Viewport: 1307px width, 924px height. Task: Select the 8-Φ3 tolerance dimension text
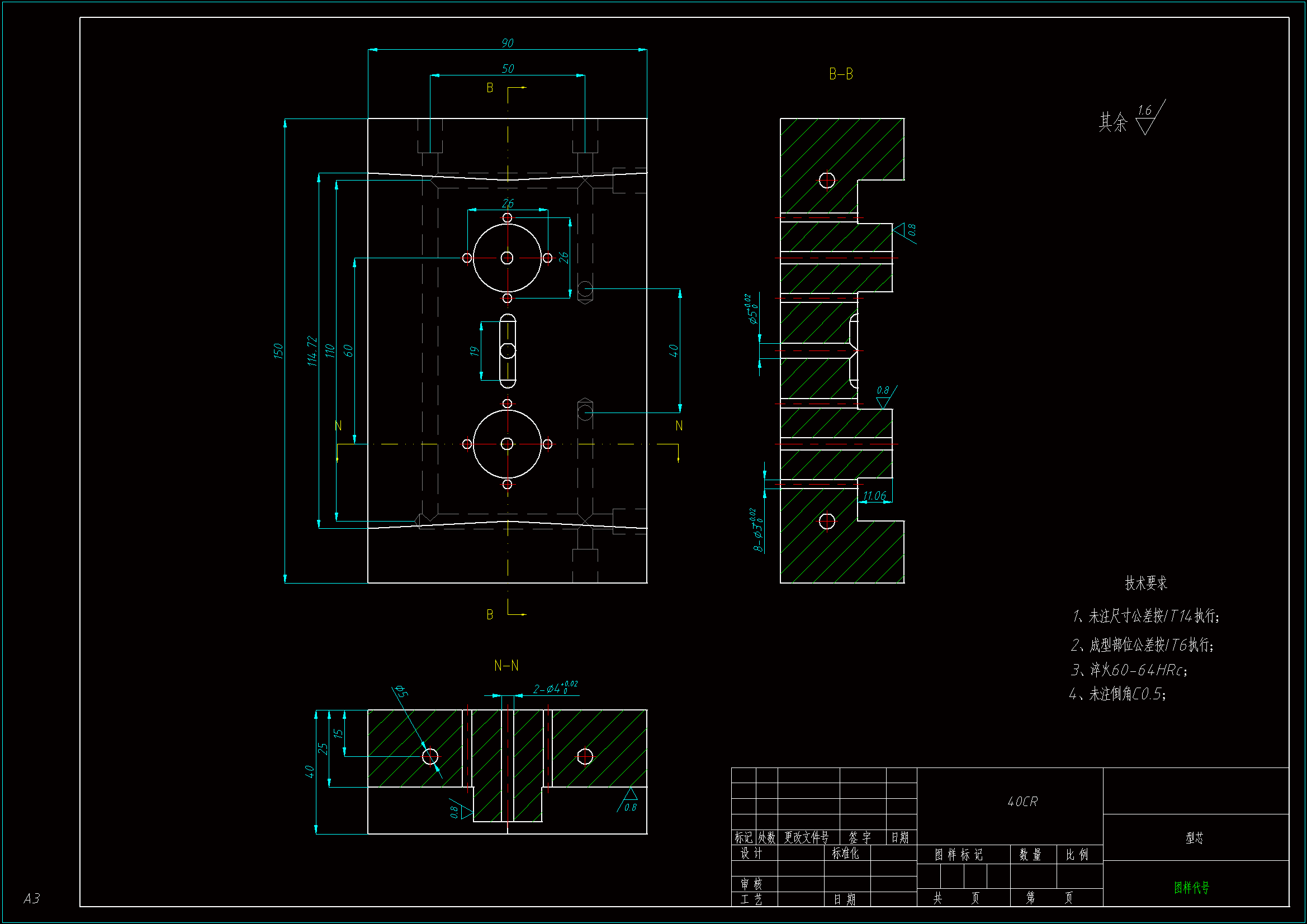coord(756,530)
